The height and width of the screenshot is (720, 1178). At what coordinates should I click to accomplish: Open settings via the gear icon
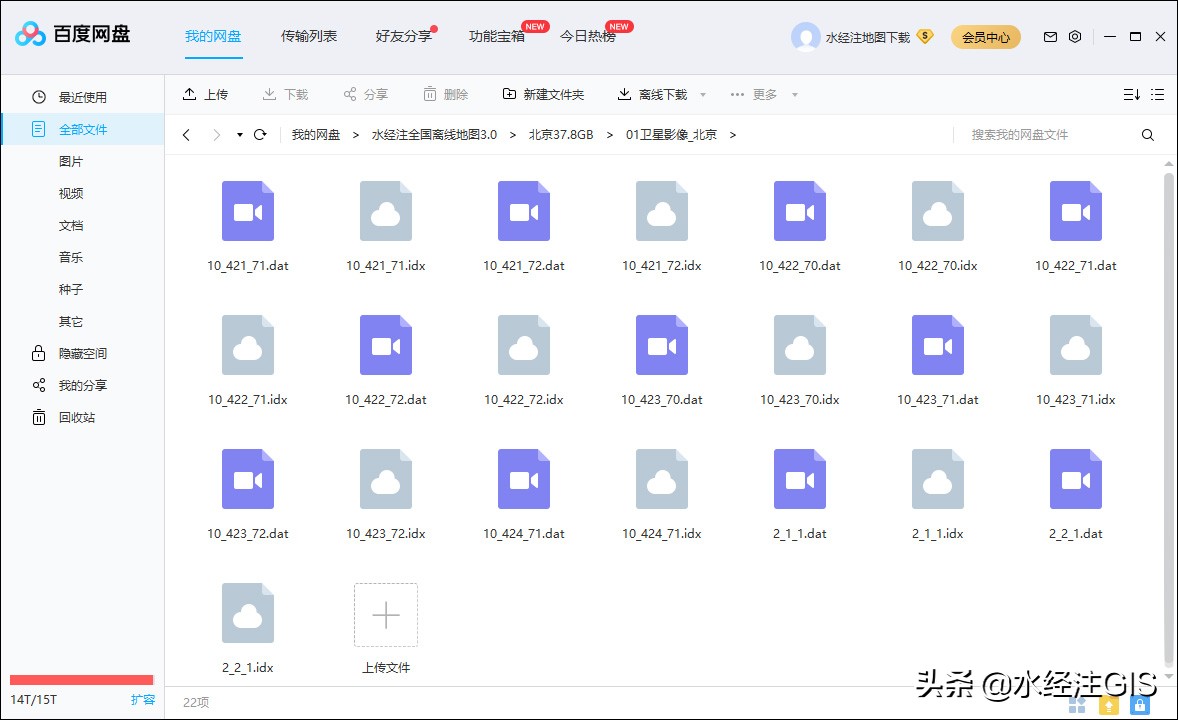coord(1074,36)
